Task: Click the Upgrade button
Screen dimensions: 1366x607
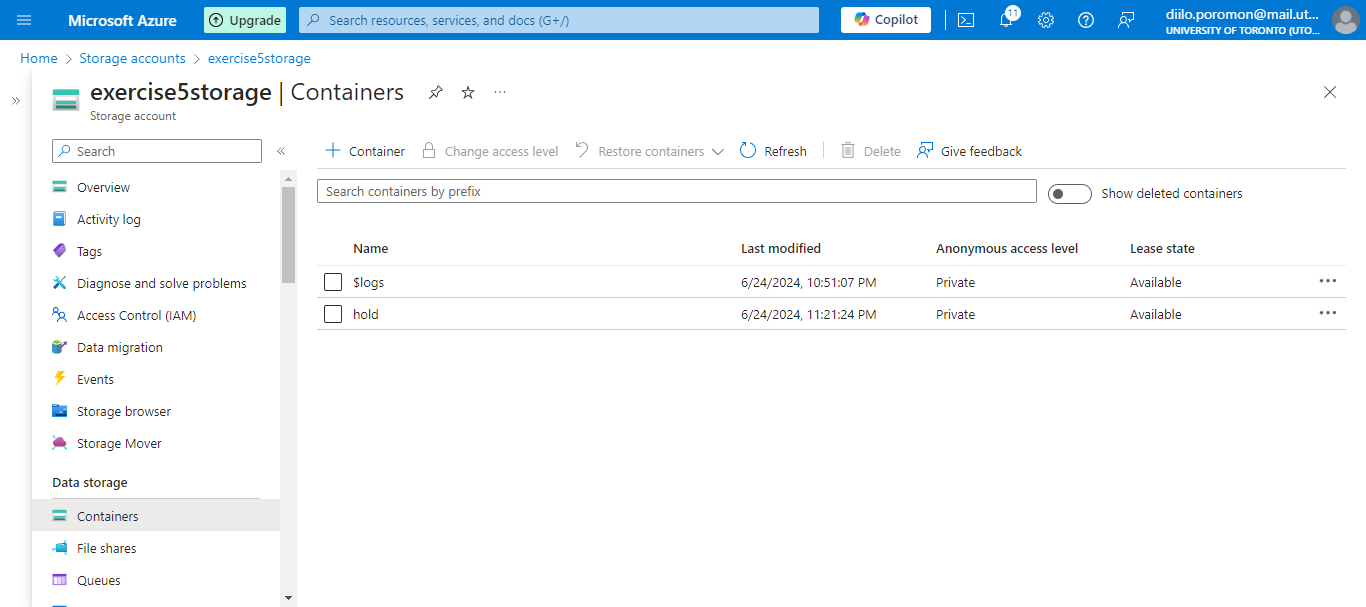Action: (245, 20)
